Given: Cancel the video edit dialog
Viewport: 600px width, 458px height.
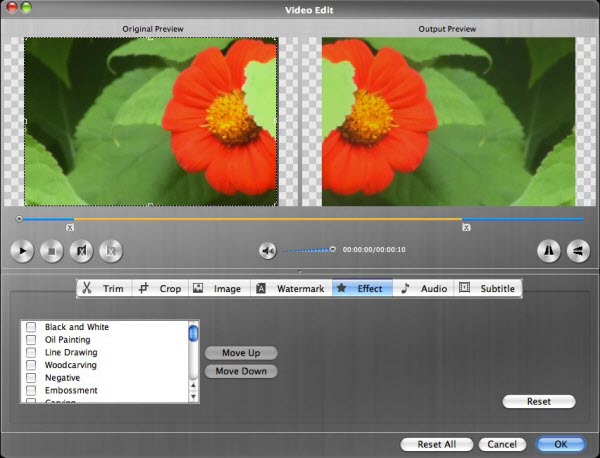Looking at the screenshot, I should coord(502,444).
